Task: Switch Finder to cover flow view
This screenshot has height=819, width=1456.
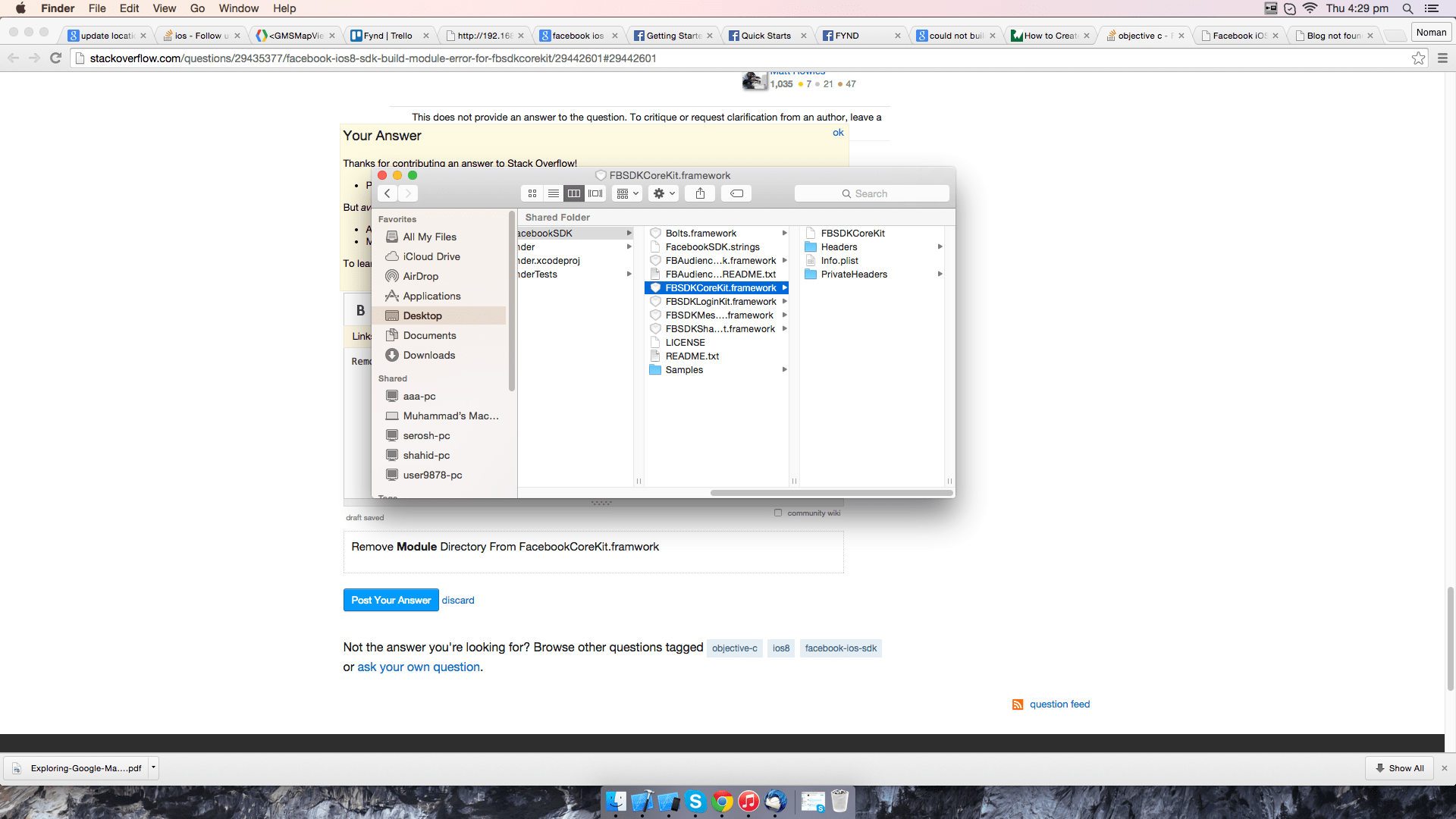Action: pyautogui.click(x=595, y=193)
